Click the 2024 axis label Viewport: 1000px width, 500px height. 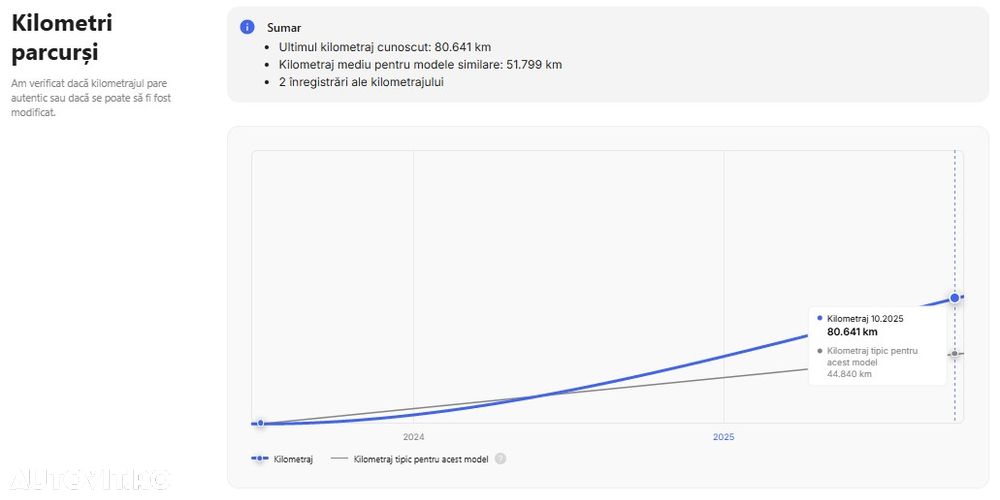click(x=413, y=437)
